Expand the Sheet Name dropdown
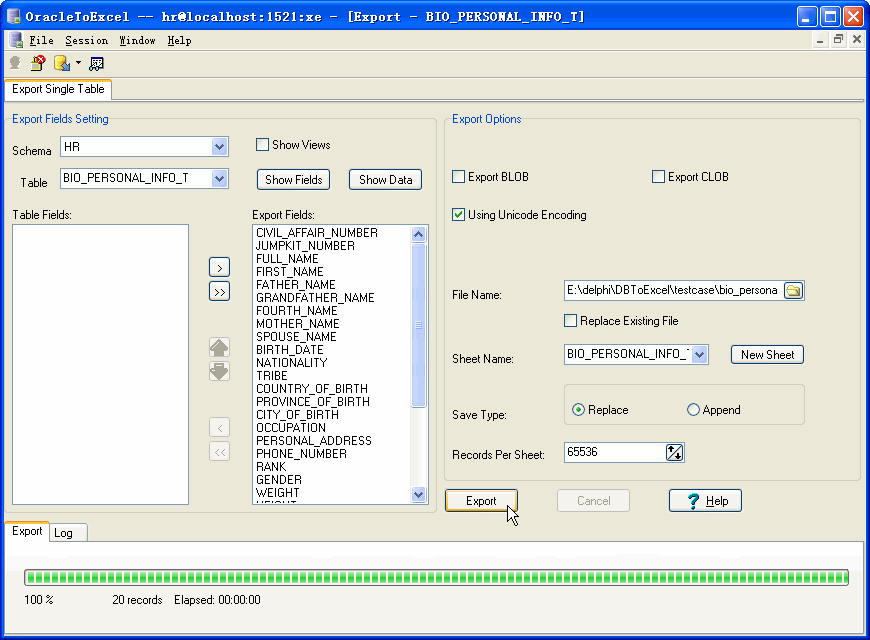870x640 pixels. 699,354
